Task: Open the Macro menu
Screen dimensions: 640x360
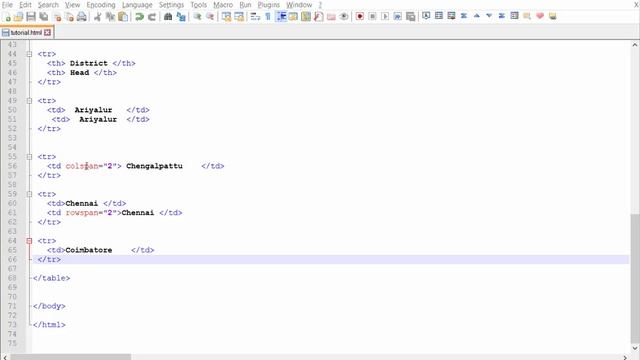Action: tap(223, 5)
